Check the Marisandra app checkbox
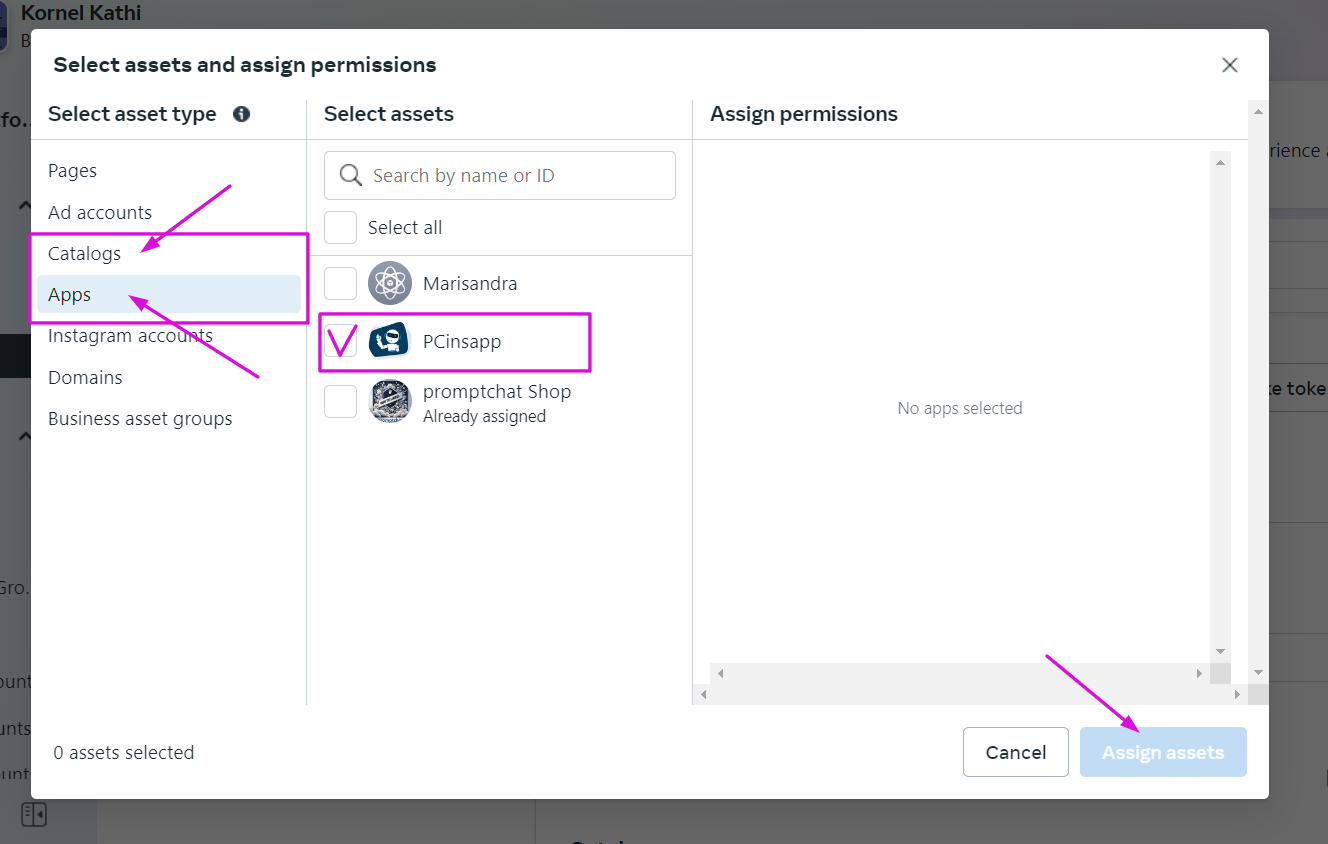This screenshot has height=844, width=1328. coord(340,283)
